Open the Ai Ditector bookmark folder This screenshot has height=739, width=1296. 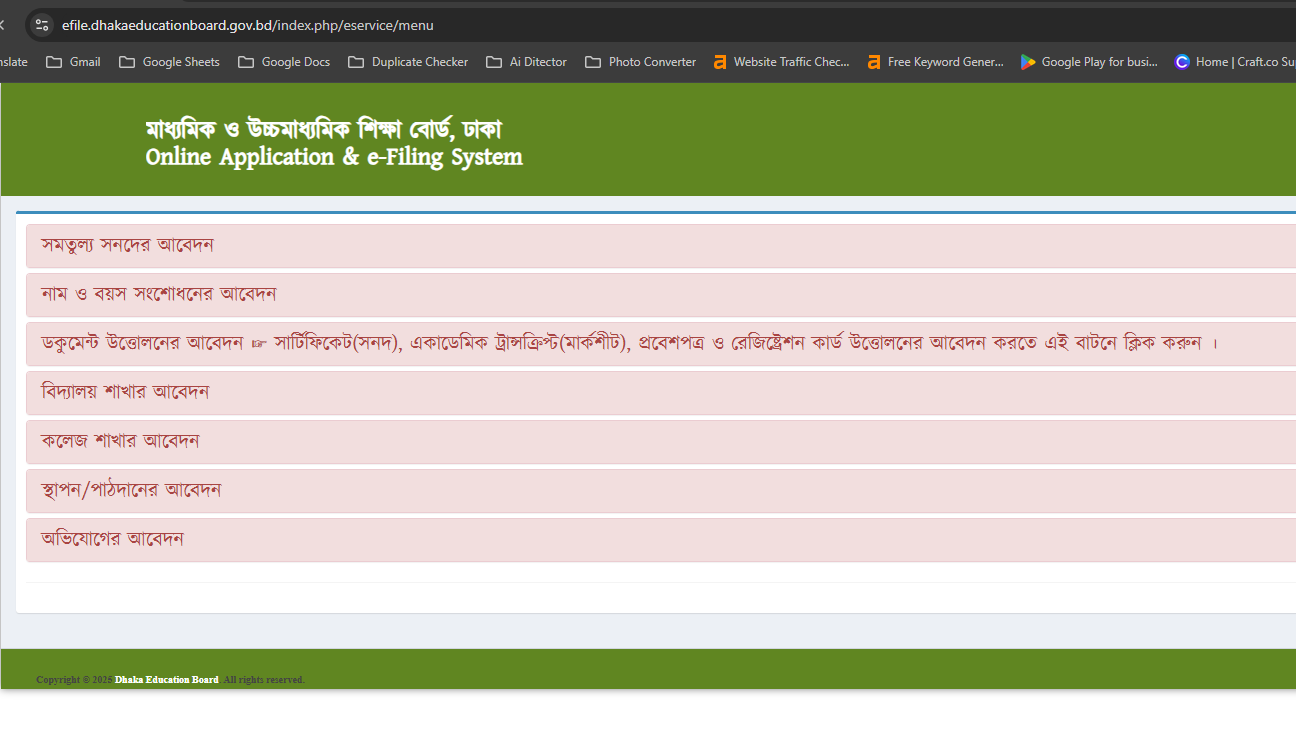(527, 62)
